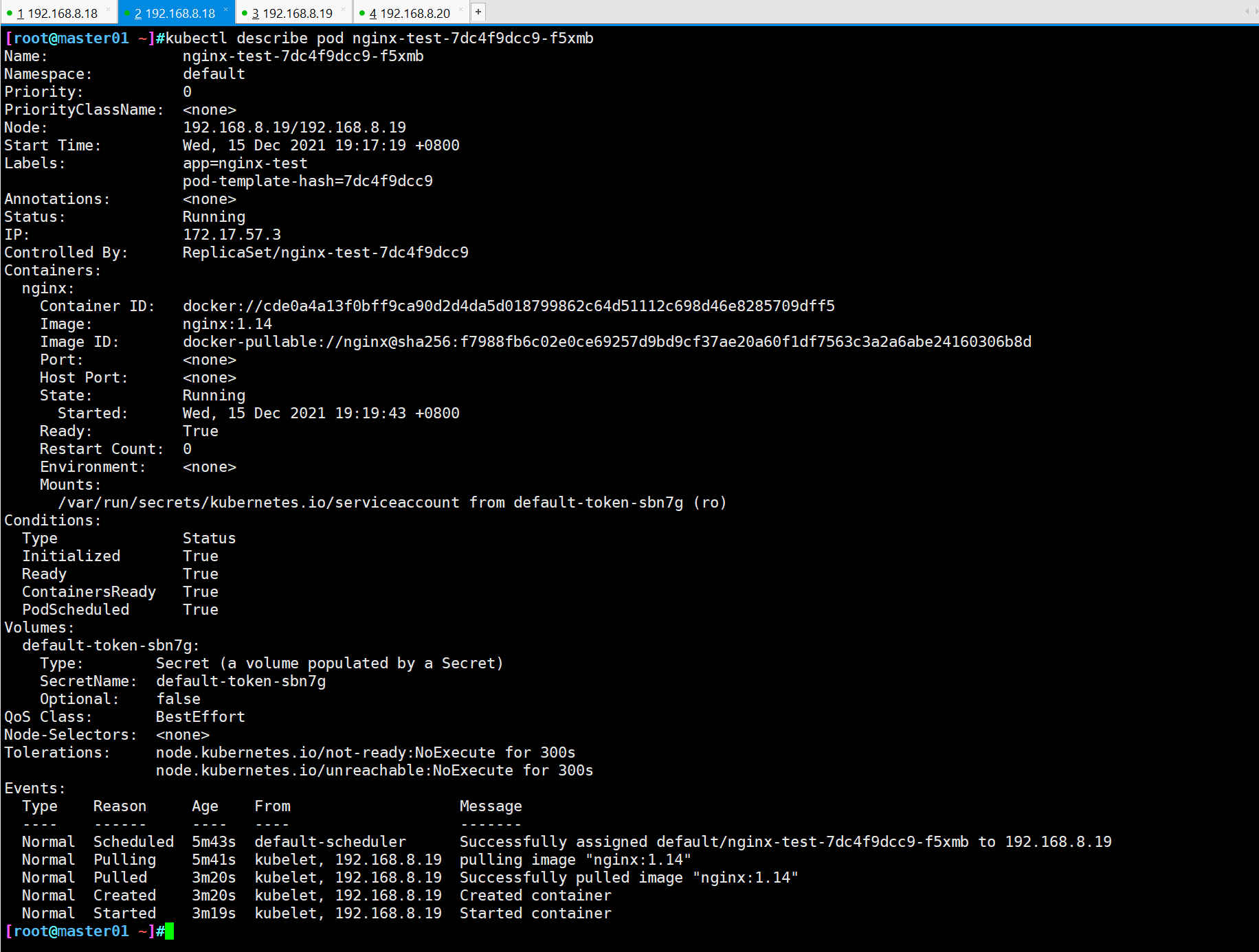Click the PodScheduled condition row
1259x952 pixels.
pyautogui.click(x=120, y=610)
